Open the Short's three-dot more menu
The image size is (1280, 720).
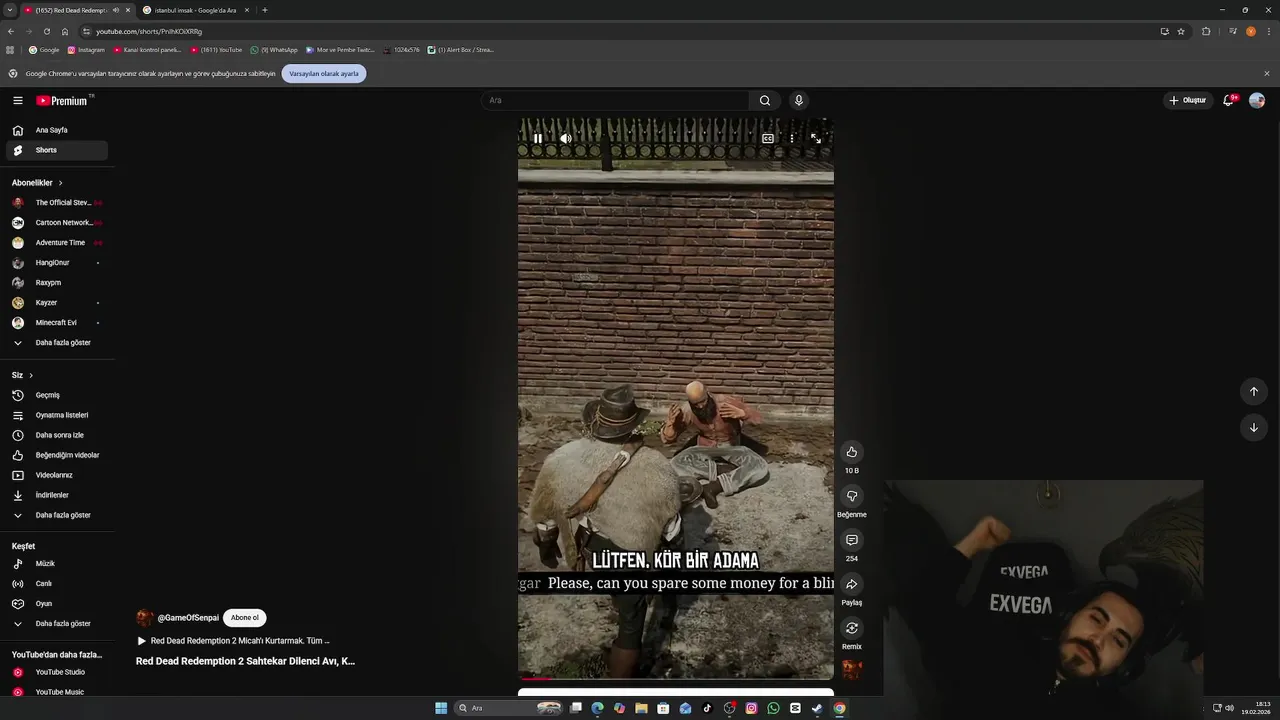(792, 139)
